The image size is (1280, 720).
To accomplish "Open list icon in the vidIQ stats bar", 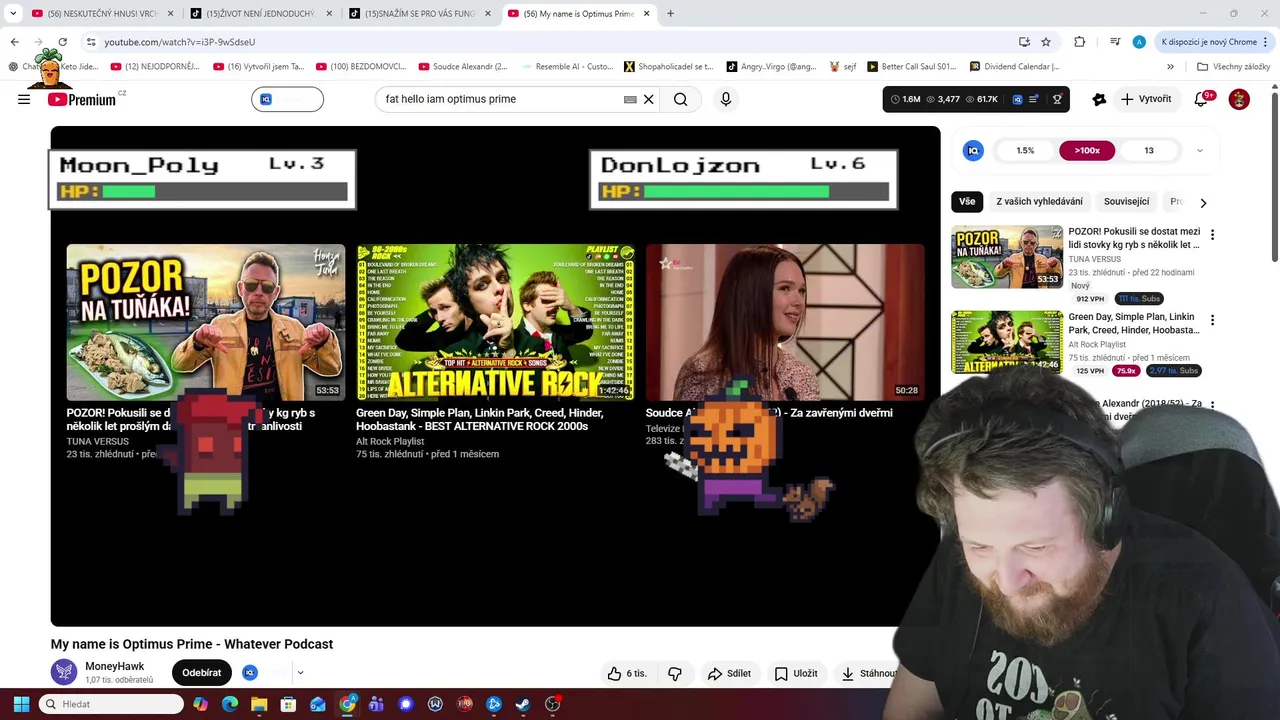I will 1032,99.
